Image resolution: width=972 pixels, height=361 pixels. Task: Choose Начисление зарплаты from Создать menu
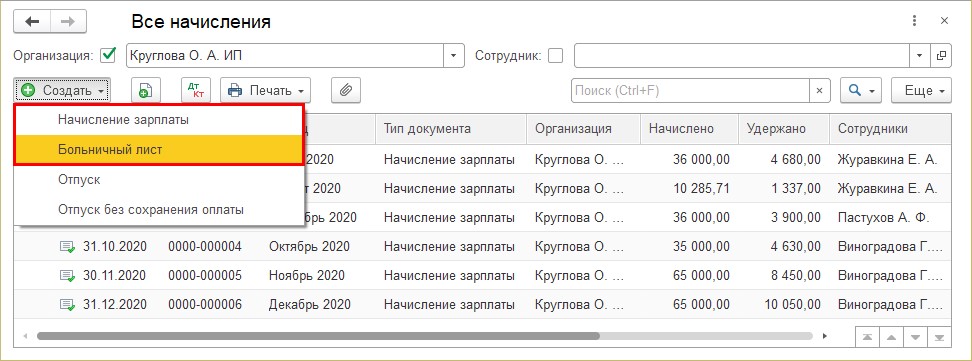click(x=159, y=120)
